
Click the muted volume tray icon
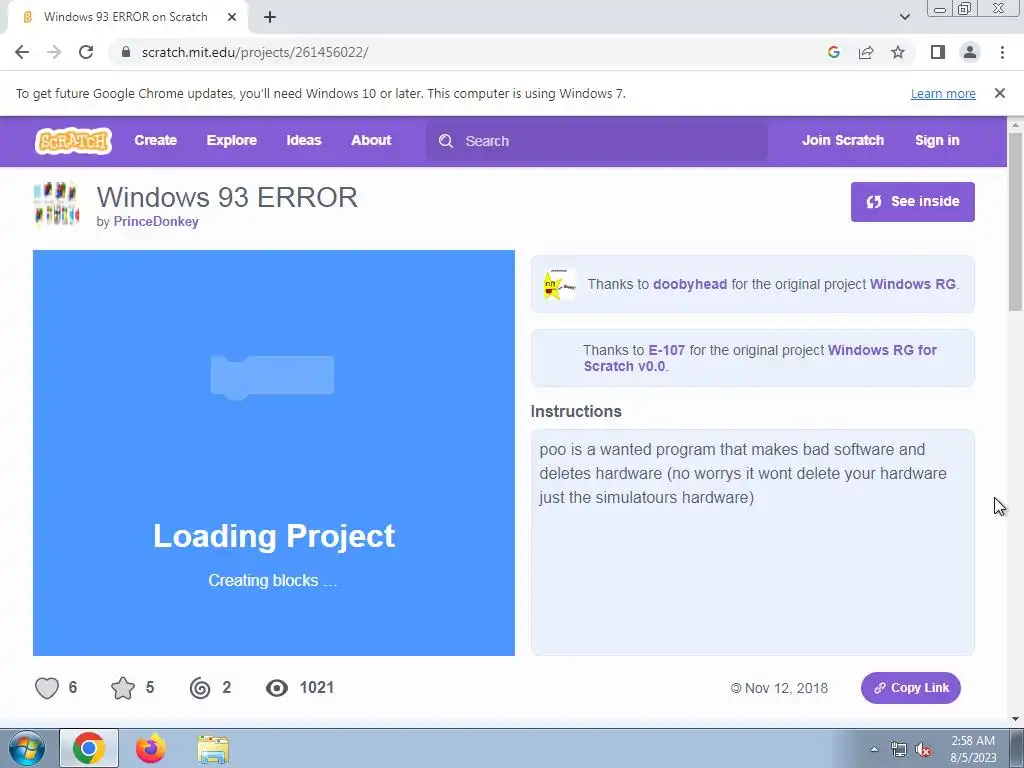[923, 750]
